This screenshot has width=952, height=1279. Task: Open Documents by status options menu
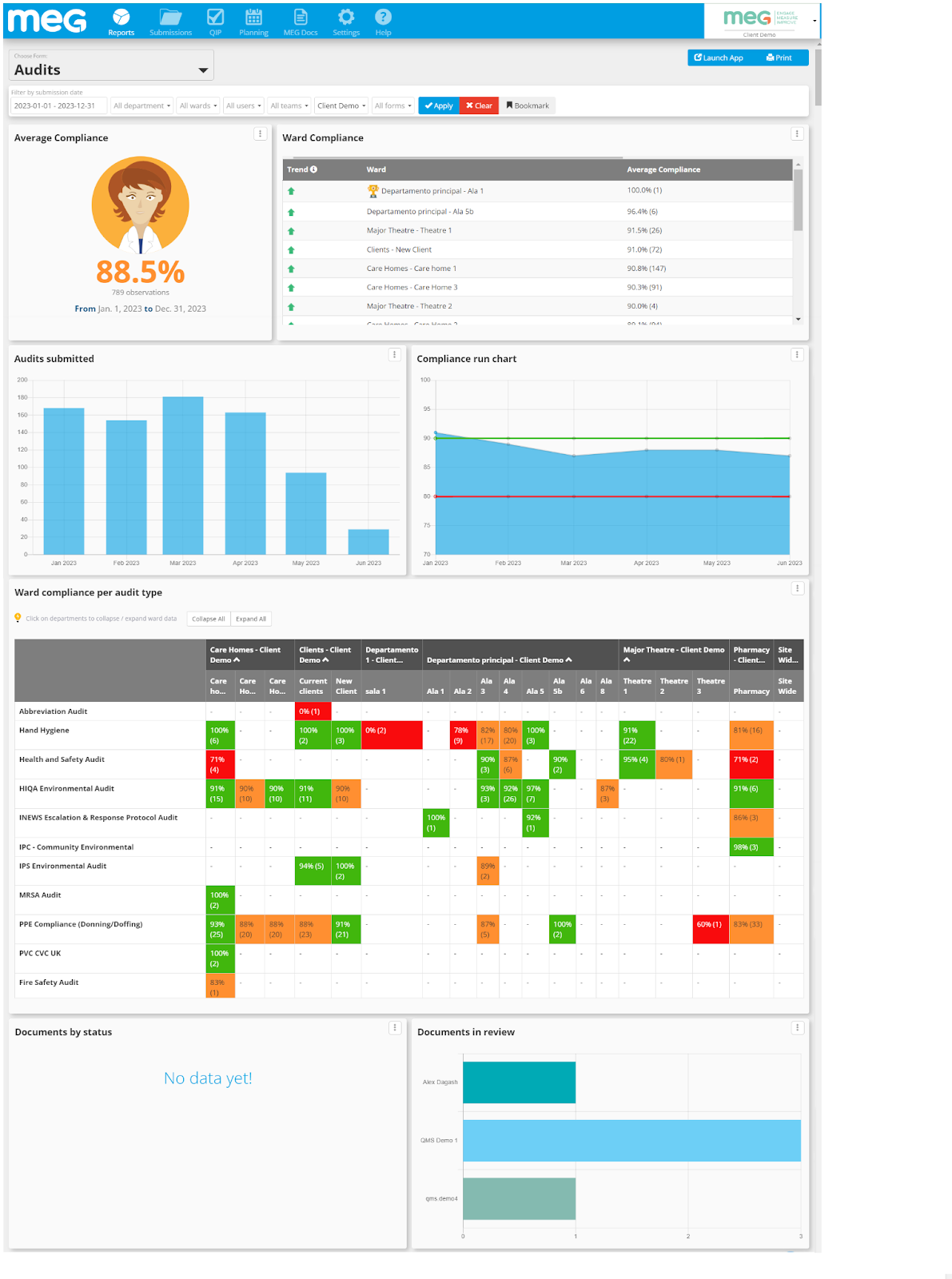click(394, 1028)
